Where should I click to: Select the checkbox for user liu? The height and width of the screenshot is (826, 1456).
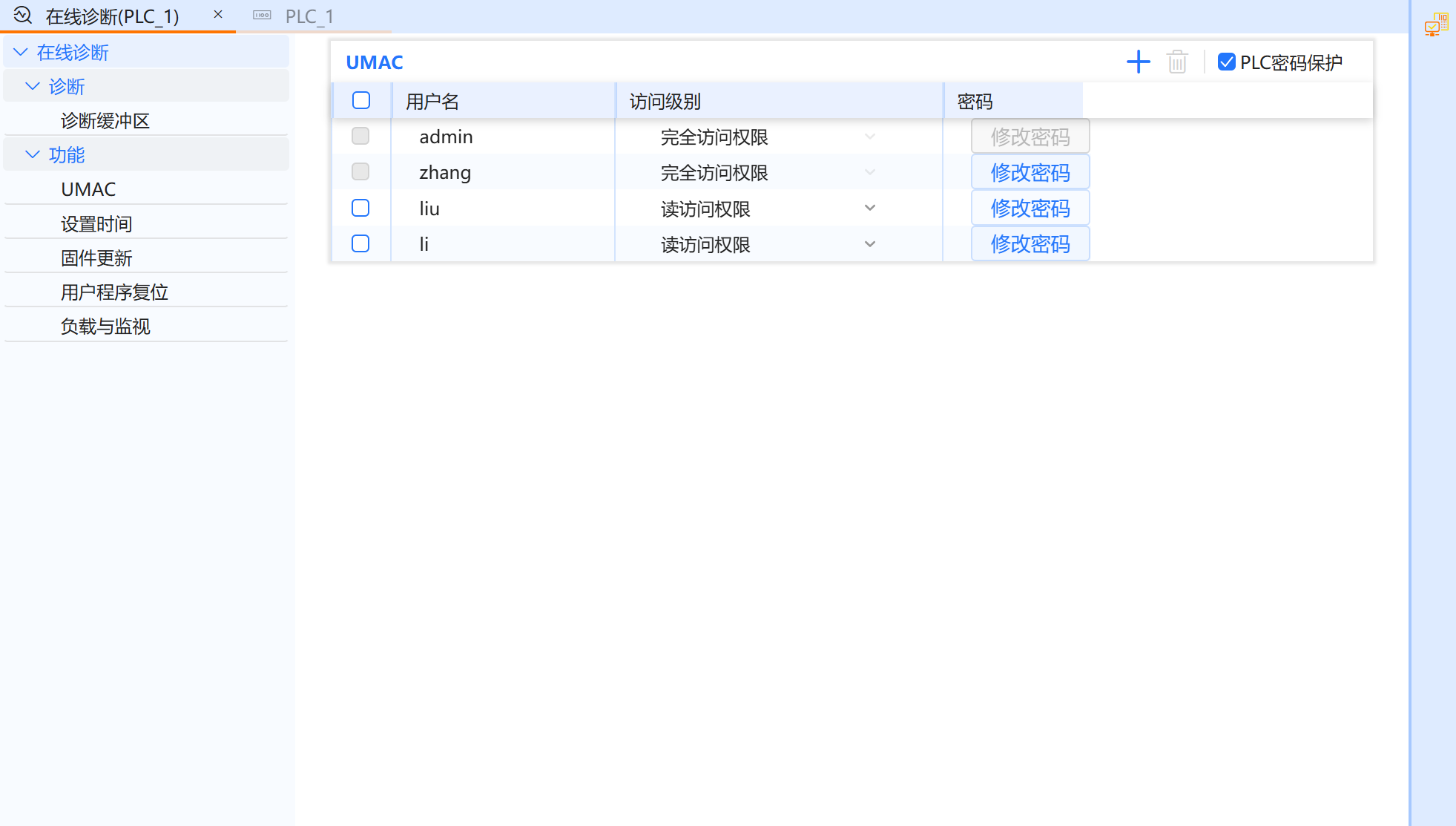pyautogui.click(x=360, y=209)
